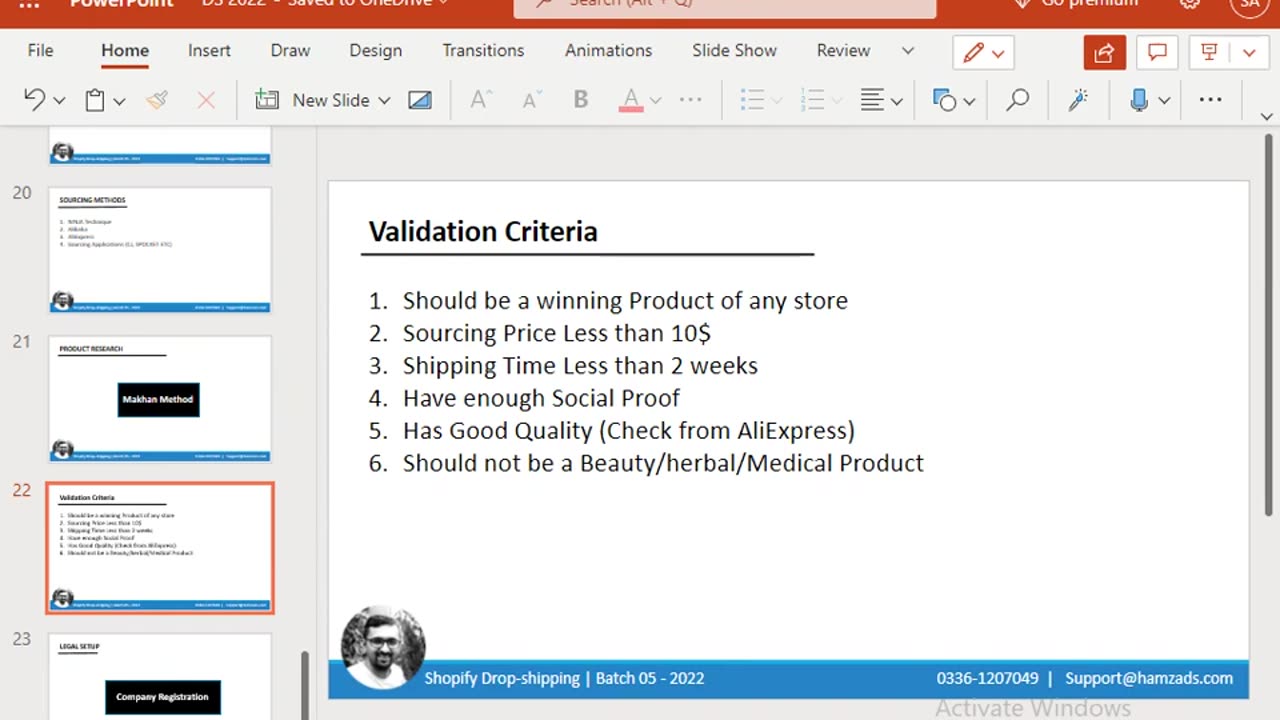Click text 'Shipping Time Less than 2 weeks'
This screenshot has width=1280, height=720.
click(580, 366)
